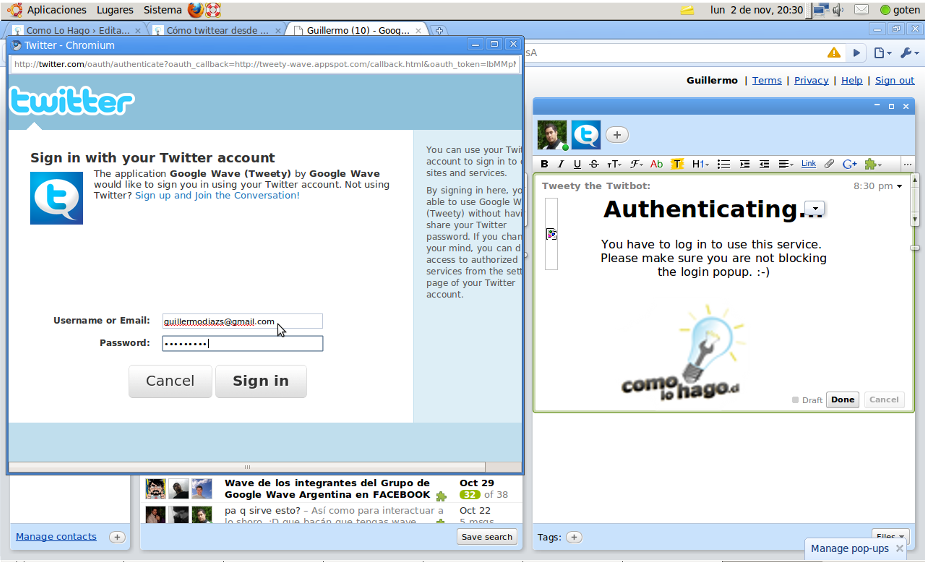Screen dimensions: 925x562
Task: Click the Manage pop-ups notification text
Action: pos(849,548)
